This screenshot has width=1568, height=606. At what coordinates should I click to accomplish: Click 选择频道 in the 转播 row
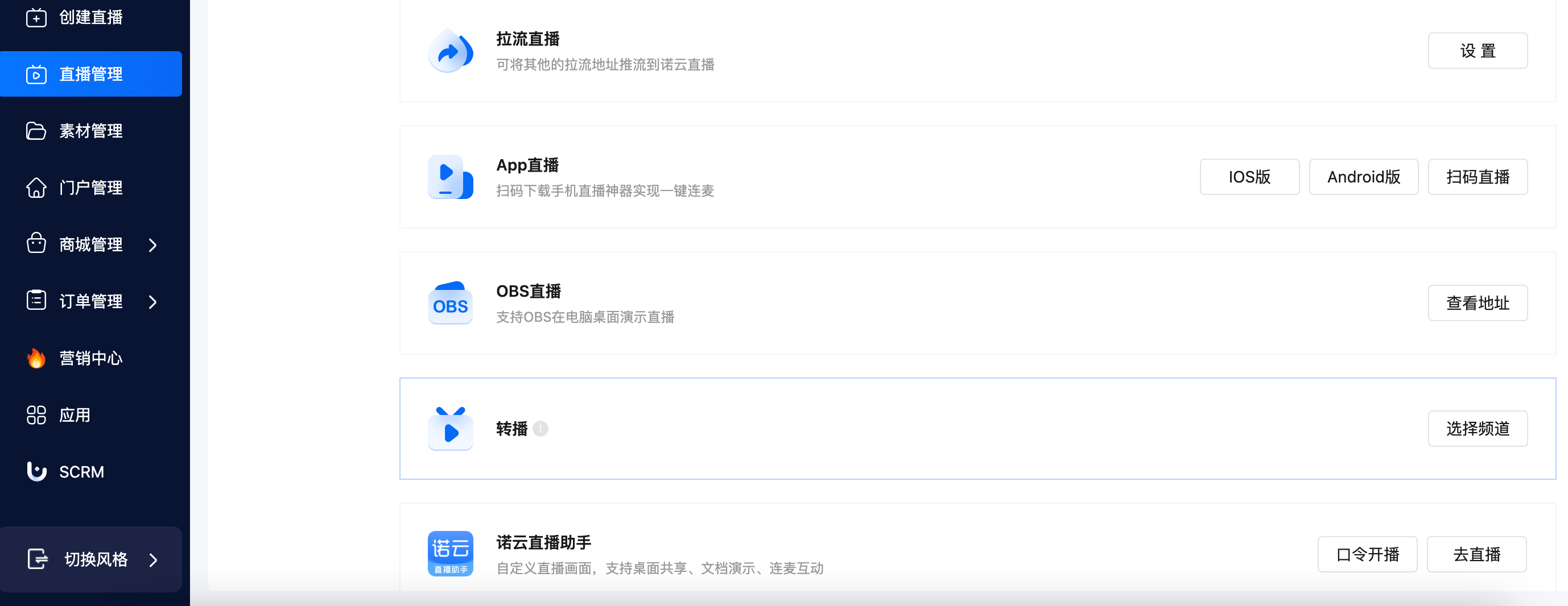[1478, 429]
